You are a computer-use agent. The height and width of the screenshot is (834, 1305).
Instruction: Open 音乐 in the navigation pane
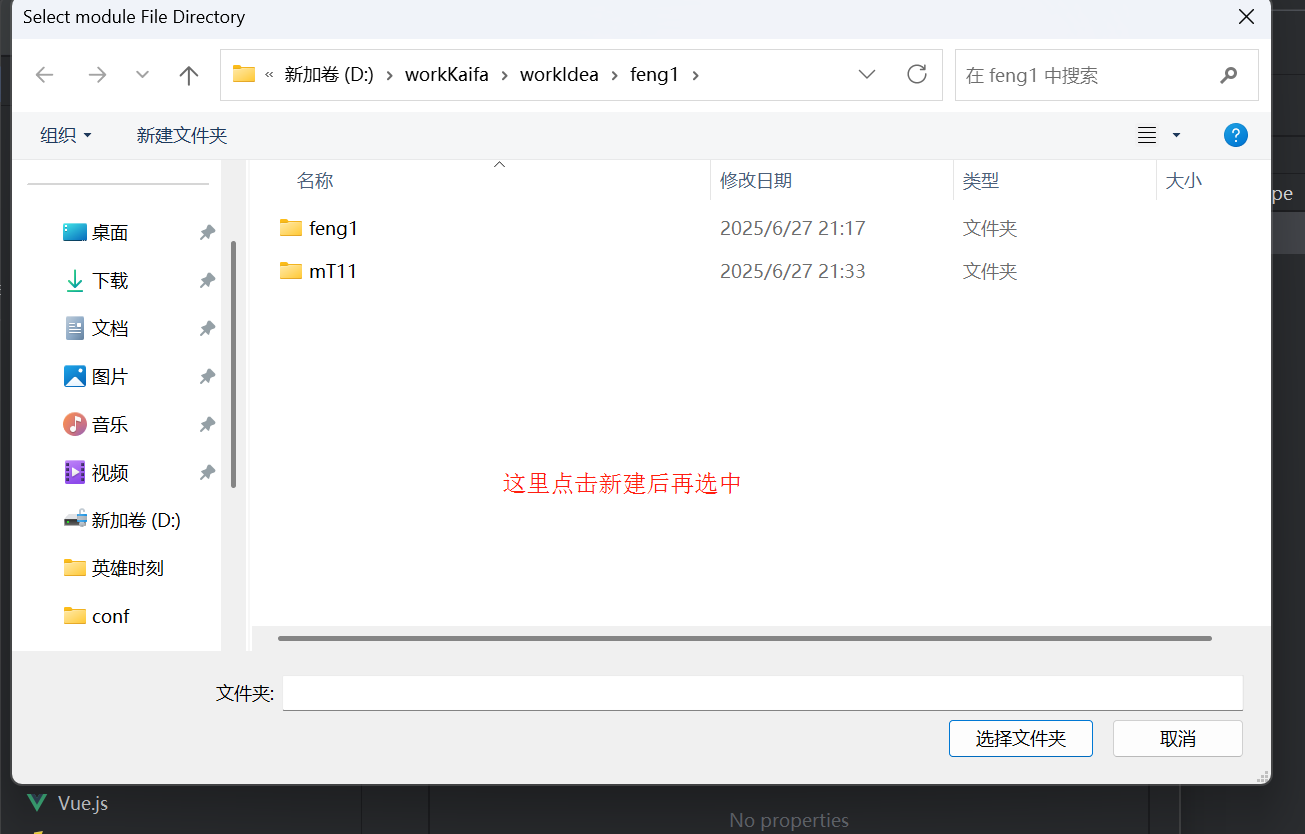pos(110,425)
